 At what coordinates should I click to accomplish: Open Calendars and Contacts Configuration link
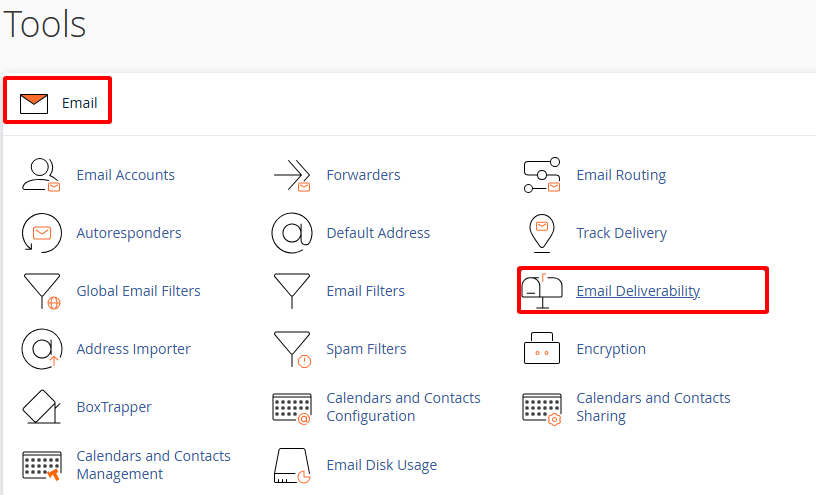(x=403, y=407)
